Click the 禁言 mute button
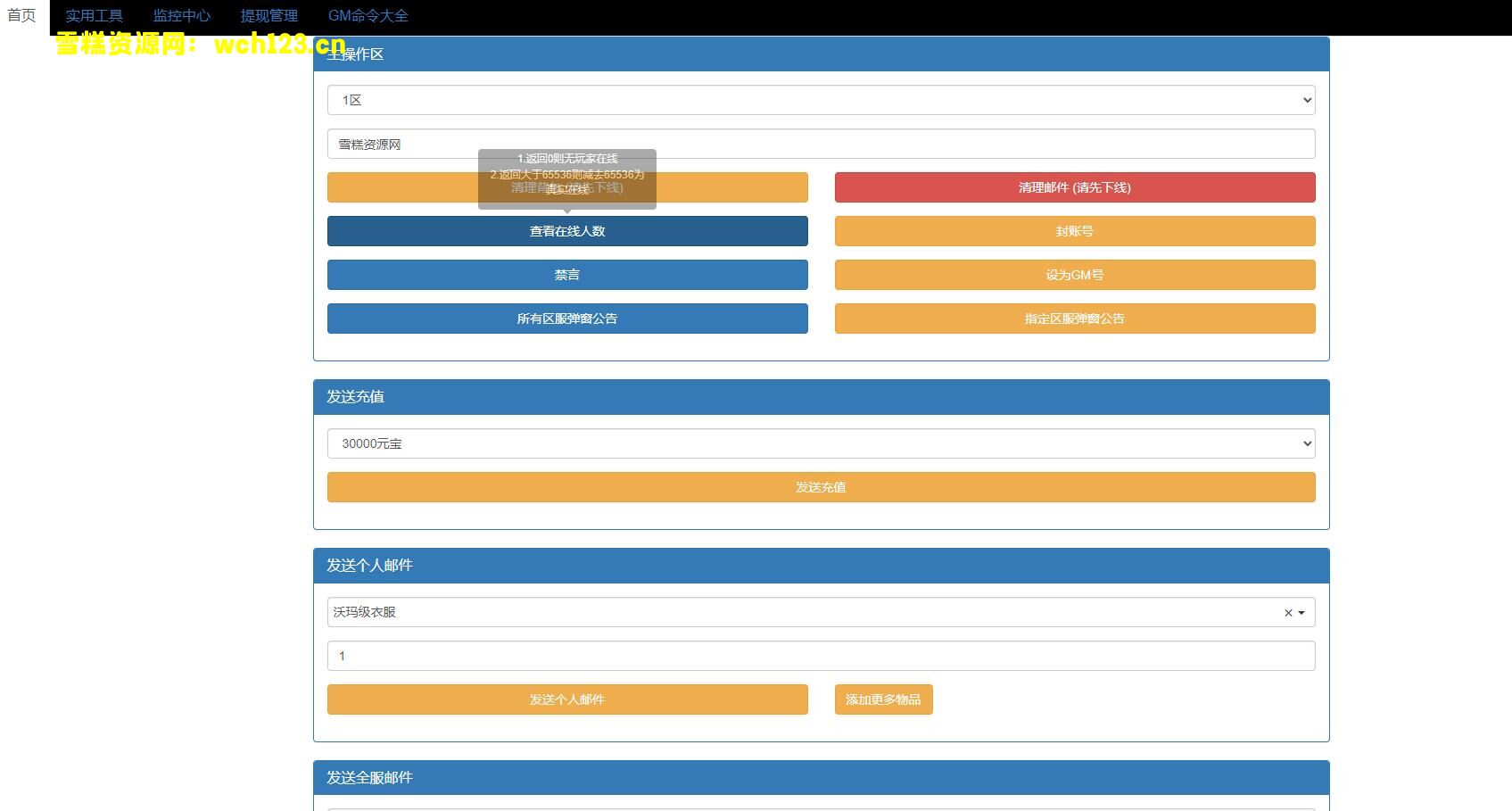The width and height of the screenshot is (1512, 811). [x=566, y=275]
